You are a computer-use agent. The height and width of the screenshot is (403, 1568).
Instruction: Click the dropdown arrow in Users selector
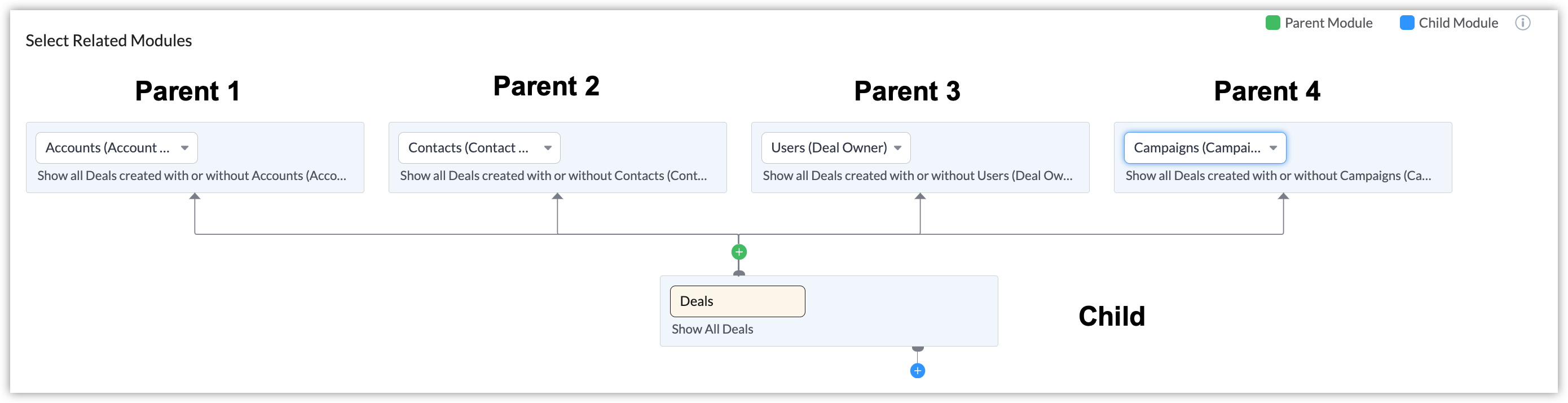898,148
